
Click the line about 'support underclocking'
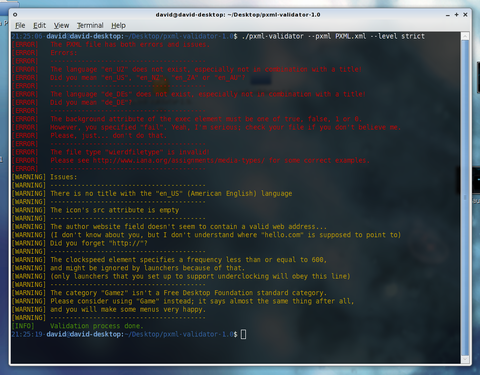click(200, 276)
